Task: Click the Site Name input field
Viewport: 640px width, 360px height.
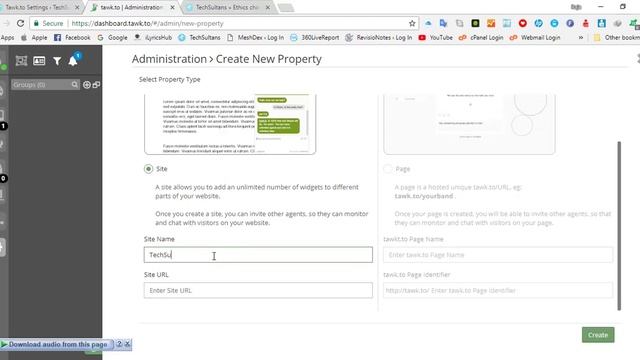Action: [258, 255]
